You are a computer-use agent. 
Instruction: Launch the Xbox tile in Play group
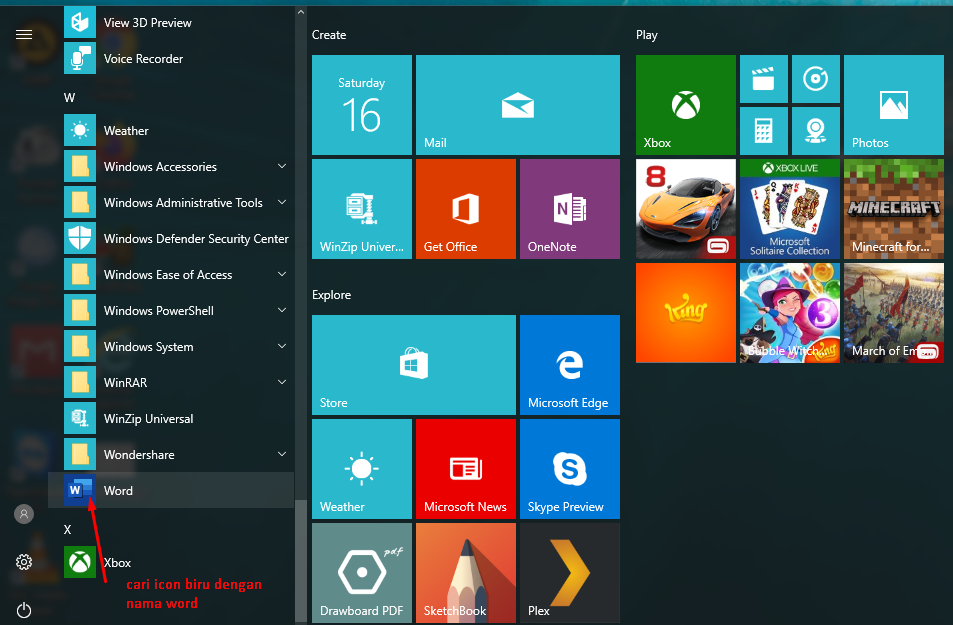pos(685,105)
